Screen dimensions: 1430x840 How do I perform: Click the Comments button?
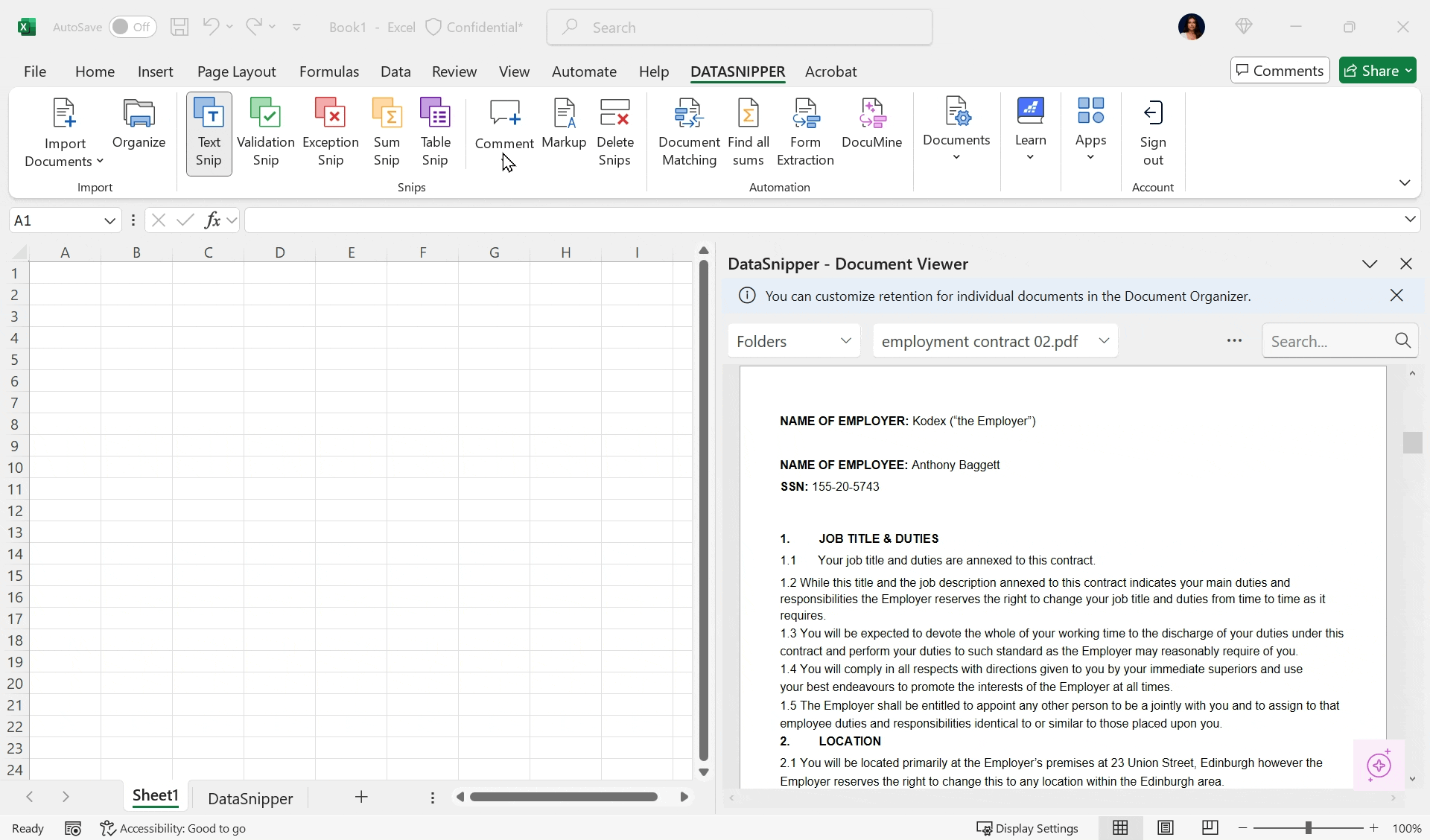[1280, 71]
